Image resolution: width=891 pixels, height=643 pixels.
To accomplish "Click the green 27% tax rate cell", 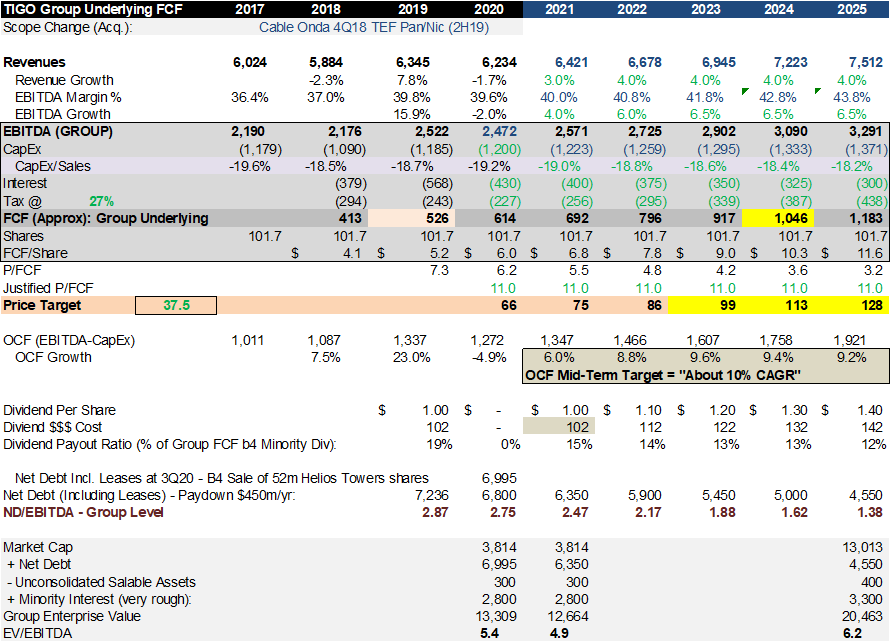I will pyautogui.click(x=101, y=201).
